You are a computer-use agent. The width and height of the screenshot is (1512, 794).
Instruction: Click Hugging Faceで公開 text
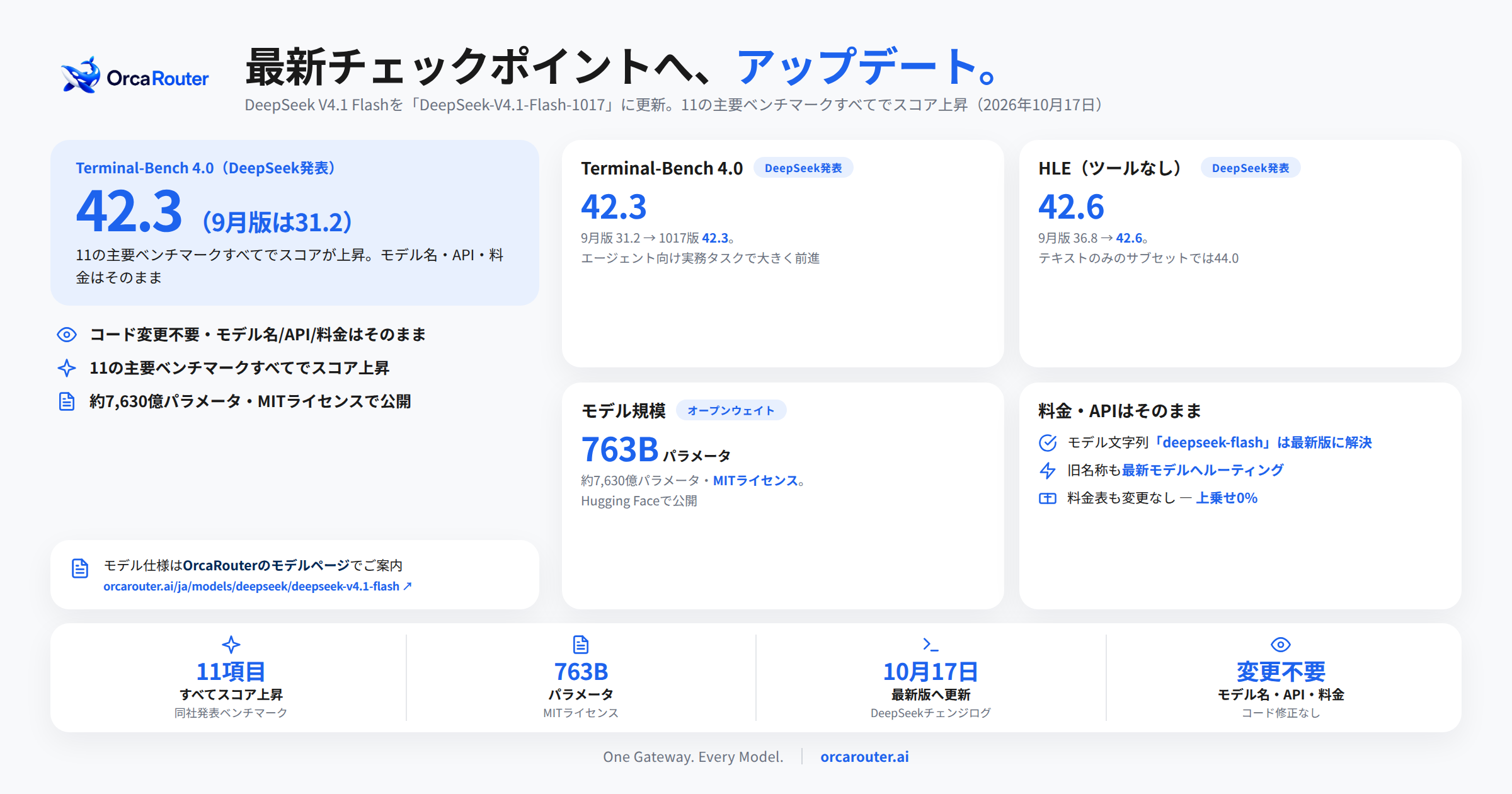pos(639,501)
